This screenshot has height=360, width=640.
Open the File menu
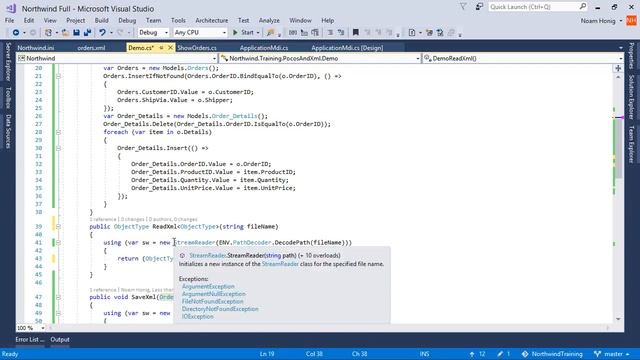pos(9,20)
